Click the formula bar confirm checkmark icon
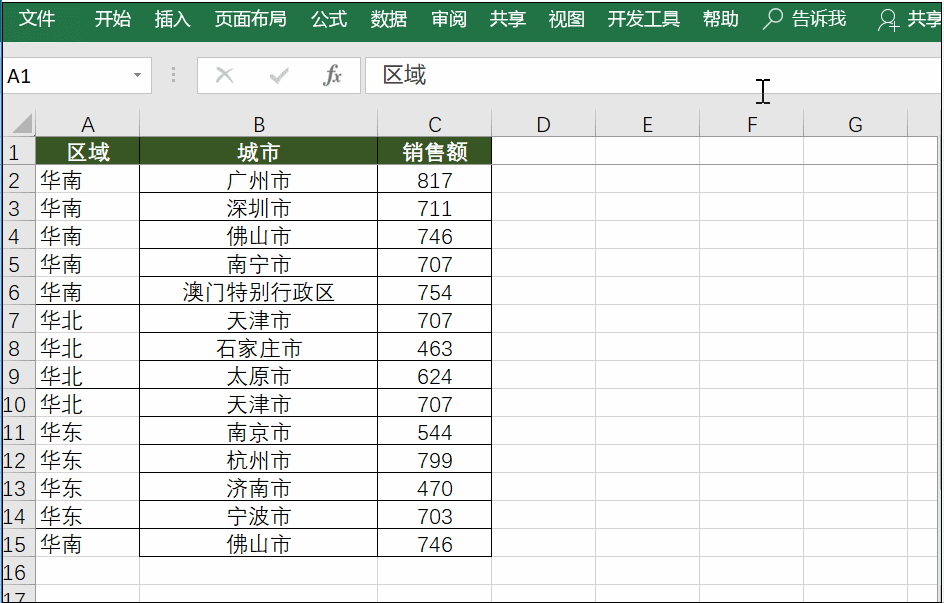Image resolution: width=944 pixels, height=603 pixels. coord(279,76)
